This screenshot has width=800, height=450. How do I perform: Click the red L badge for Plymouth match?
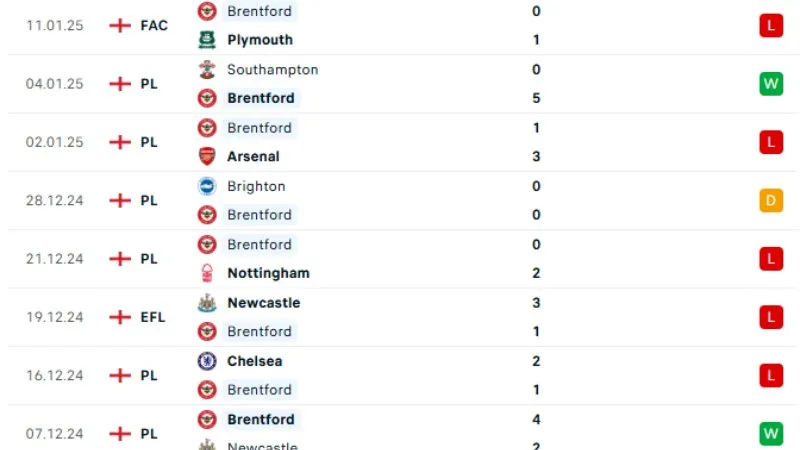coord(770,26)
